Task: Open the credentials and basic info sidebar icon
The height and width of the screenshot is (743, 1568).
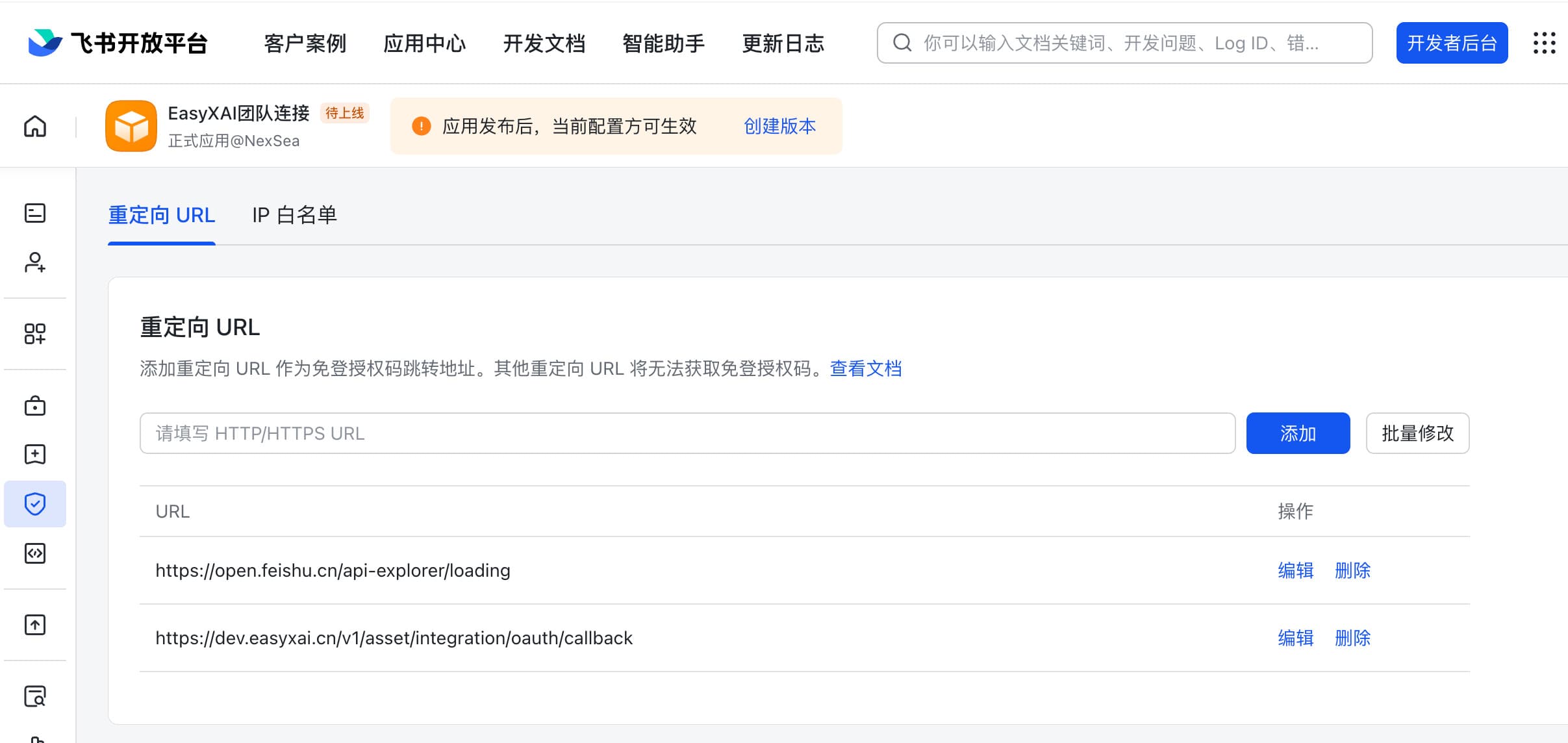Action: pos(35,213)
